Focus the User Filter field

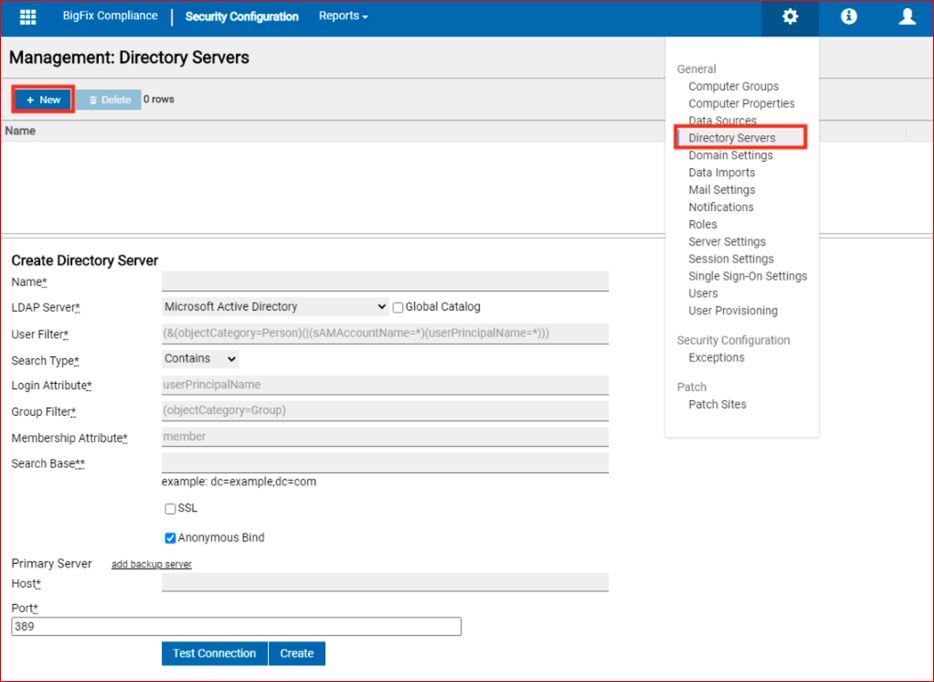pyautogui.click(x=385, y=334)
